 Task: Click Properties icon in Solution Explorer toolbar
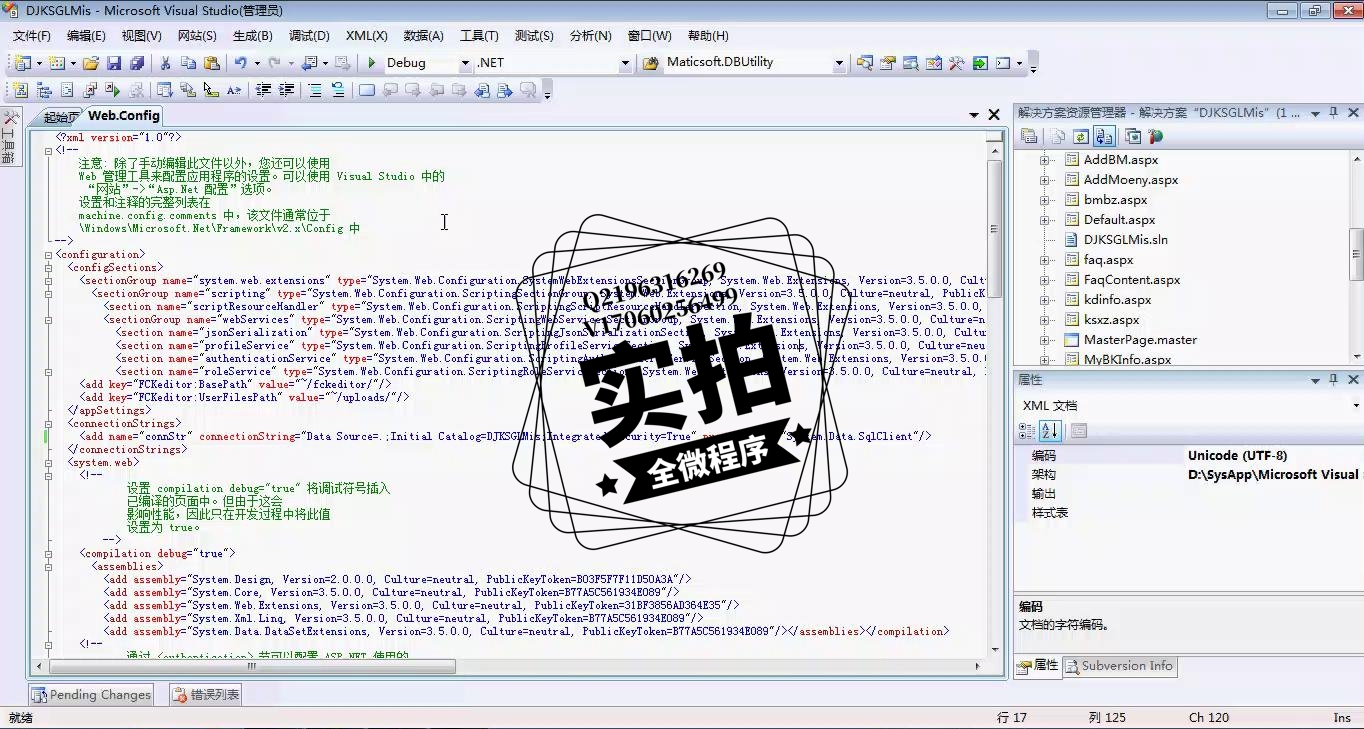tap(1028, 136)
